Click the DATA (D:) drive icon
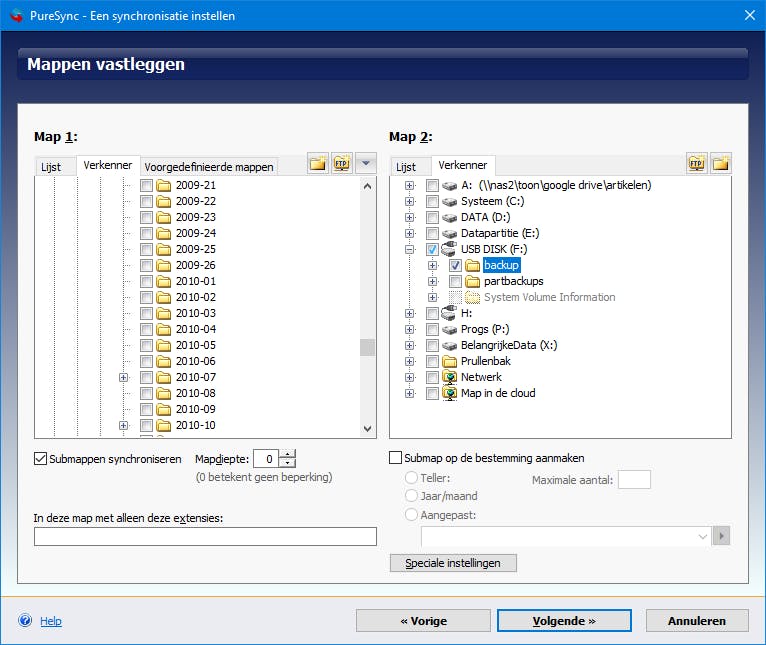 click(x=449, y=217)
